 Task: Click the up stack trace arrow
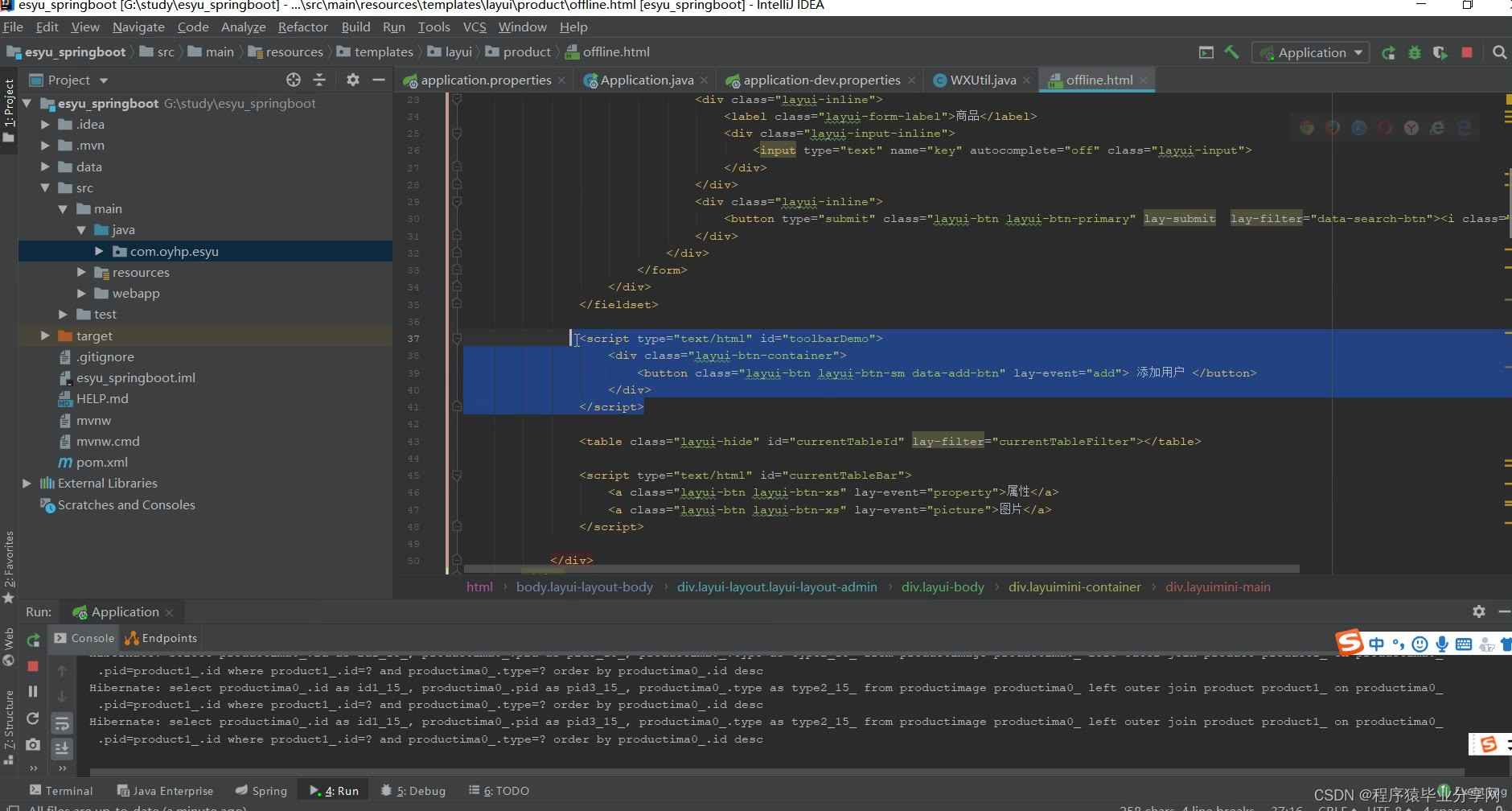pyautogui.click(x=62, y=670)
